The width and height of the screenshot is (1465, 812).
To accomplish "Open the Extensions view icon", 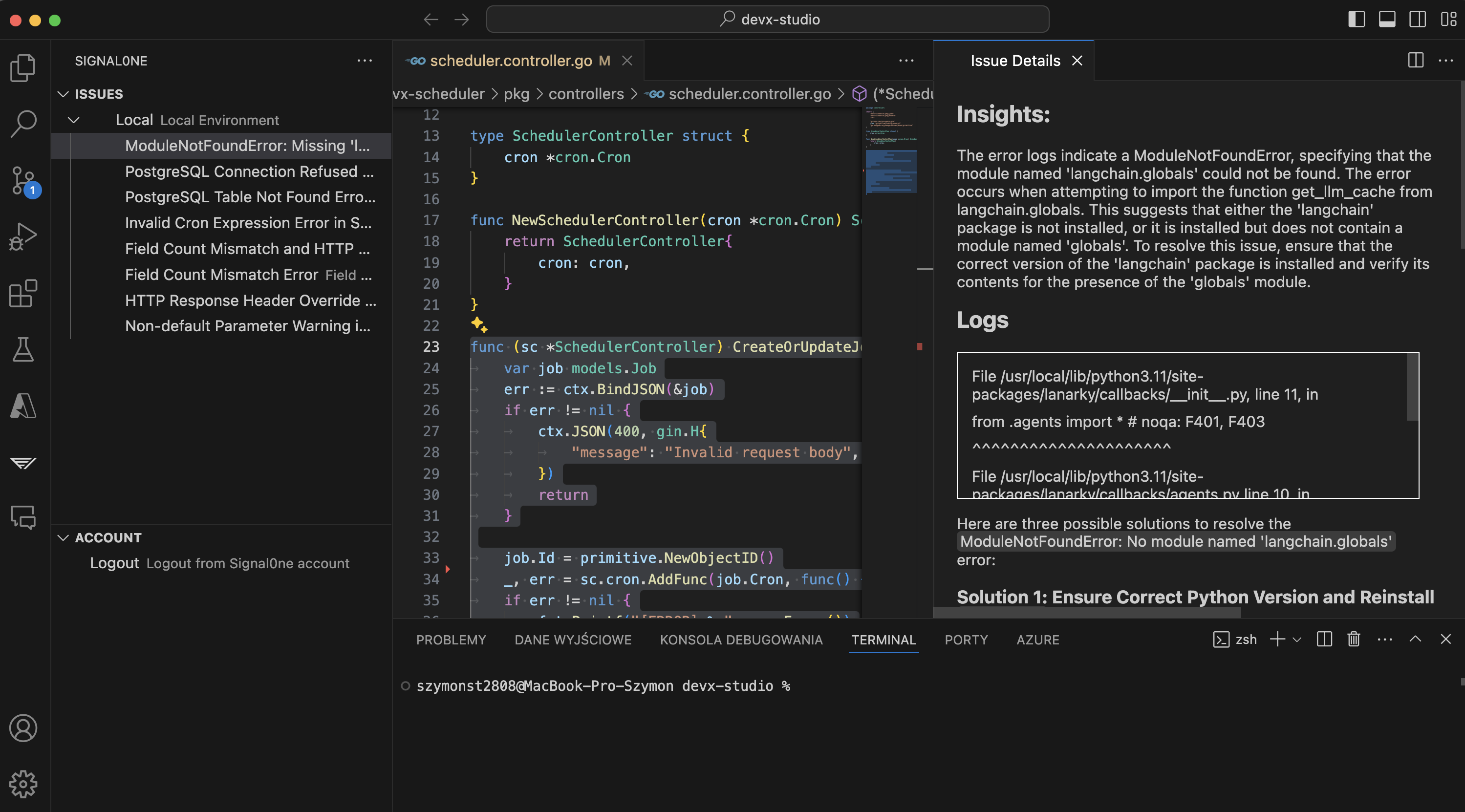I will tap(23, 293).
